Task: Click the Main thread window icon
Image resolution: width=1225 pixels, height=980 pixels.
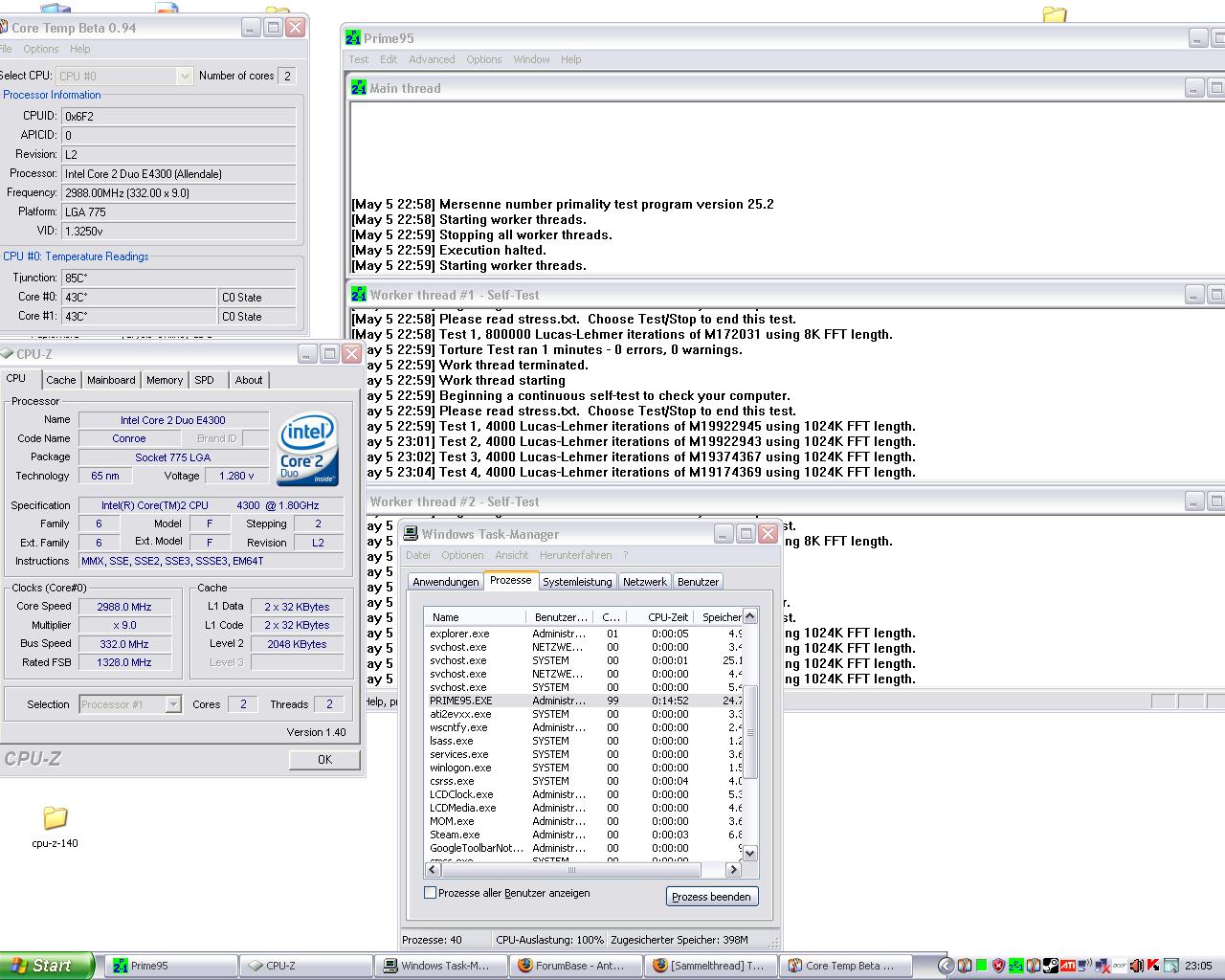Action: coord(359,88)
